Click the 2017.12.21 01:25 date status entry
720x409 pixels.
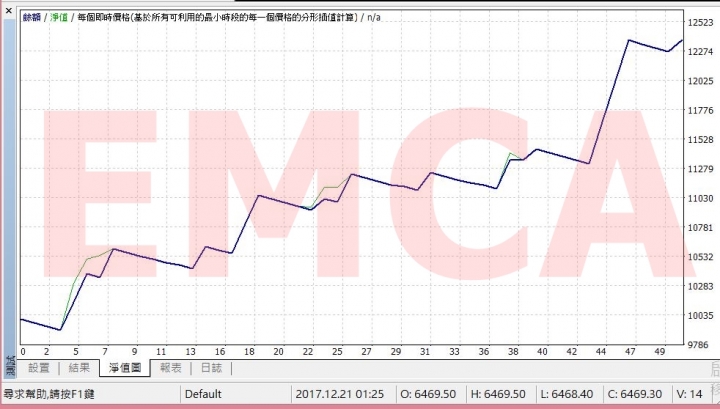click(x=339, y=394)
